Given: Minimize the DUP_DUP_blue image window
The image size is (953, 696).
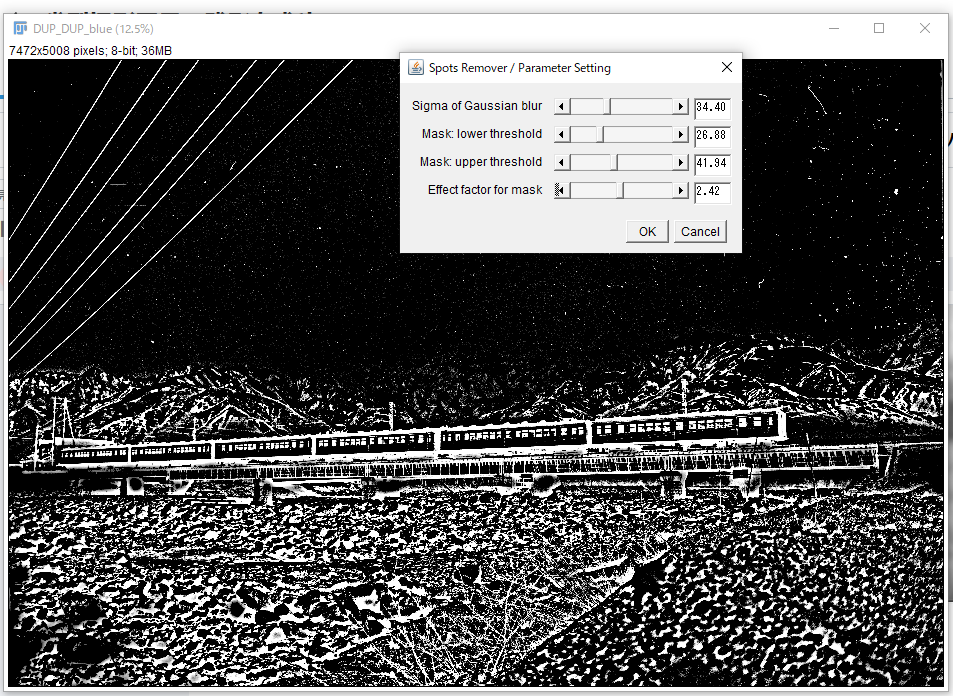Looking at the screenshot, I should [834, 28].
